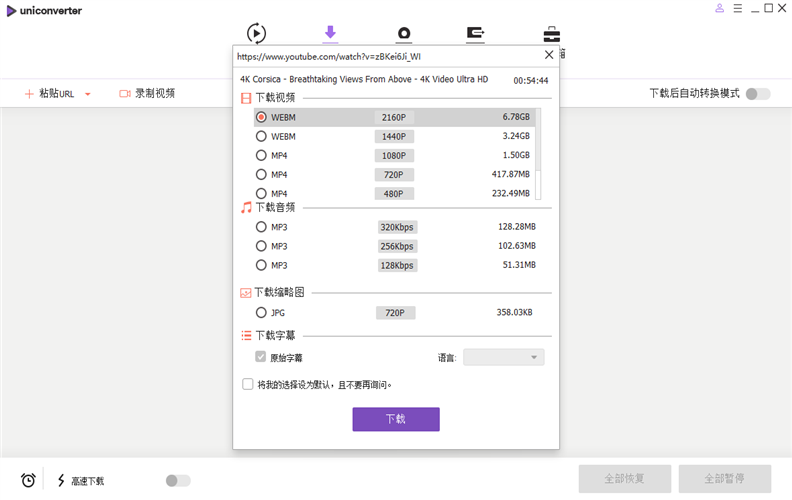Toggle 下载后自动转换模式 switch
The image size is (792, 500).
pos(758,94)
